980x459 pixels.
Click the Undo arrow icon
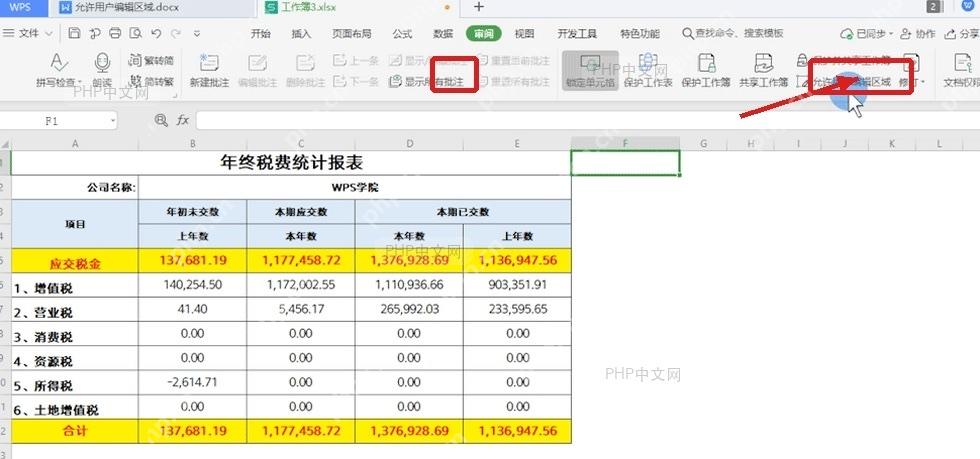coord(156,33)
